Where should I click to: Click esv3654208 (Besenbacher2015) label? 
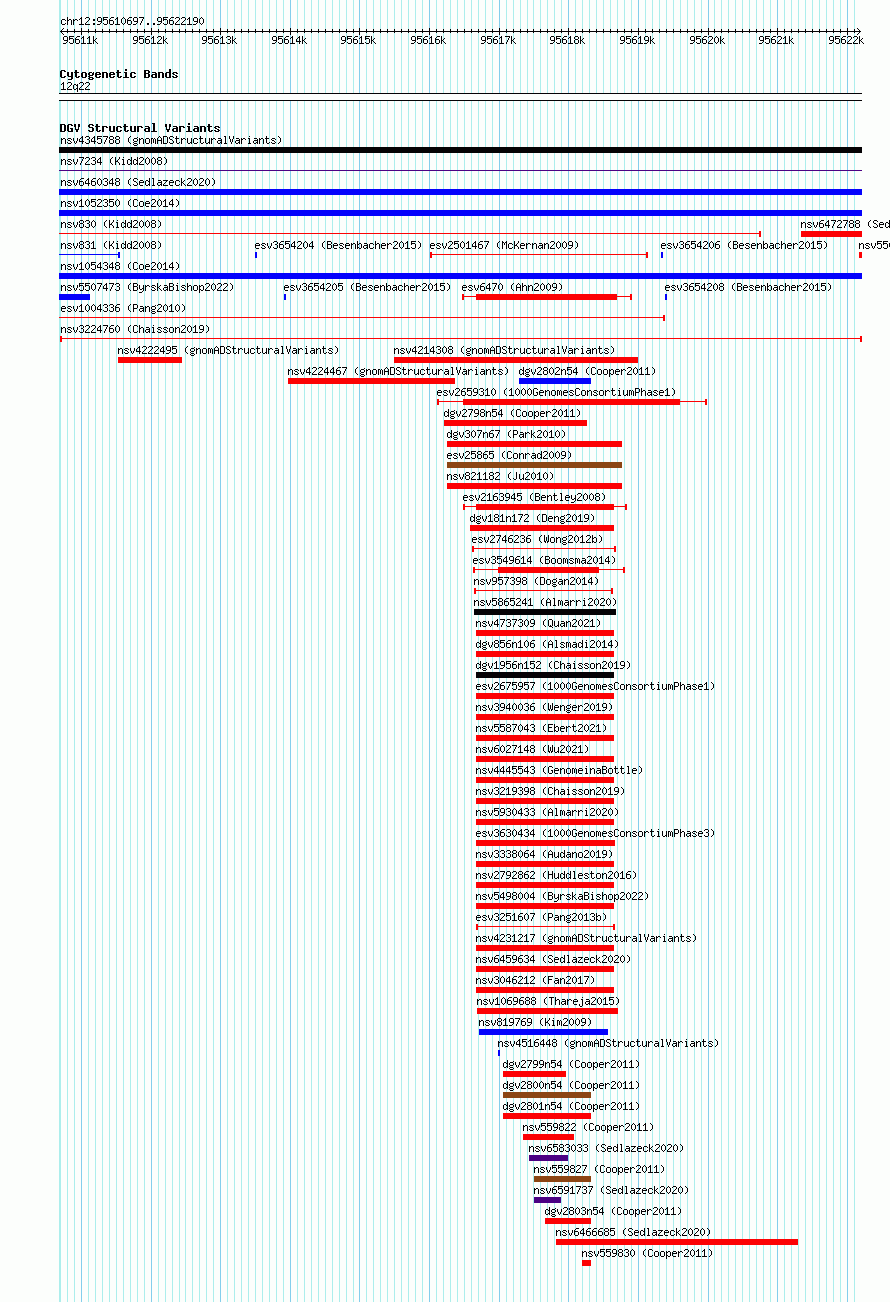point(748,287)
